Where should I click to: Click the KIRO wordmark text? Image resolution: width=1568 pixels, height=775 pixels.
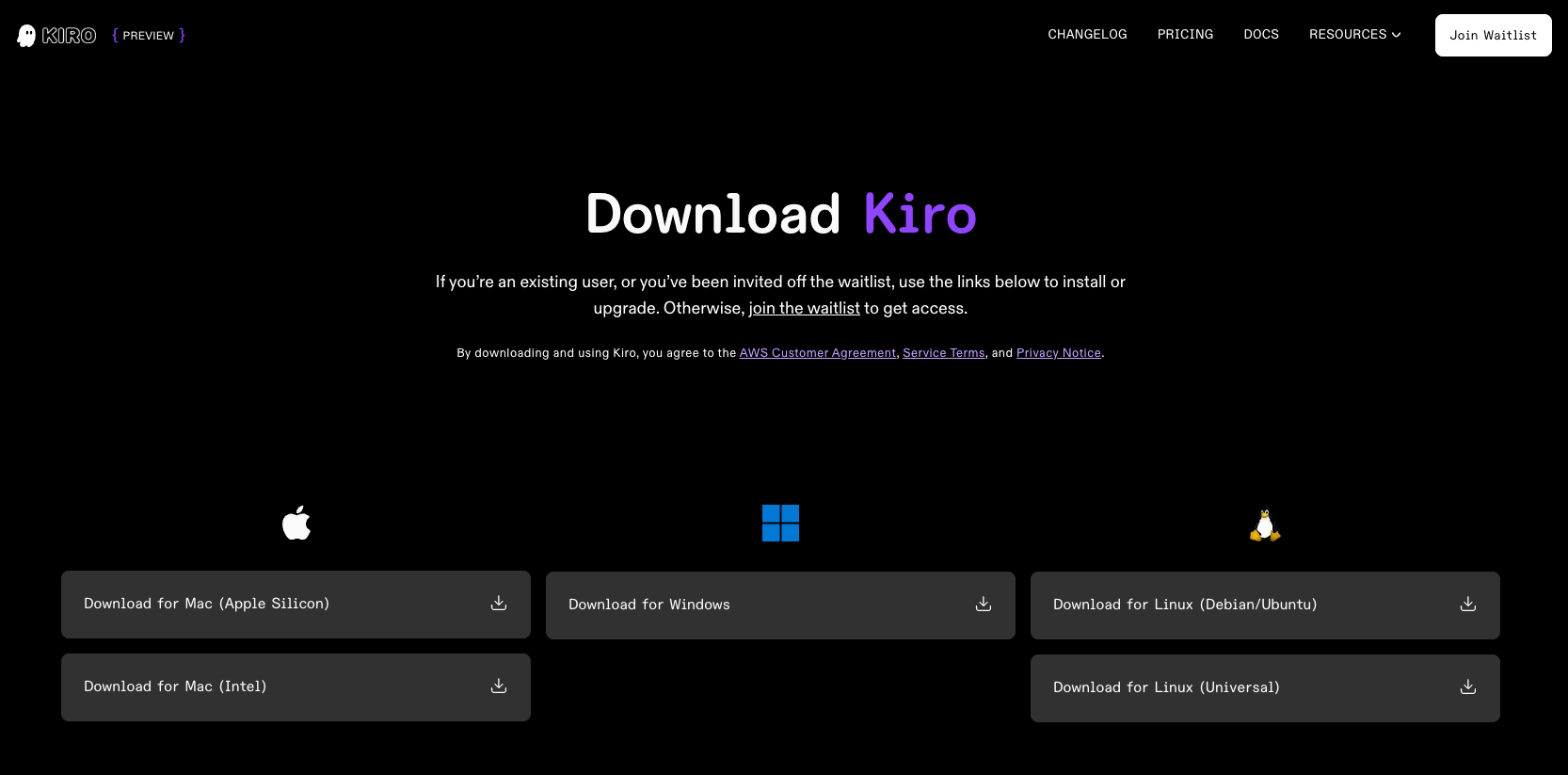(x=69, y=36)
